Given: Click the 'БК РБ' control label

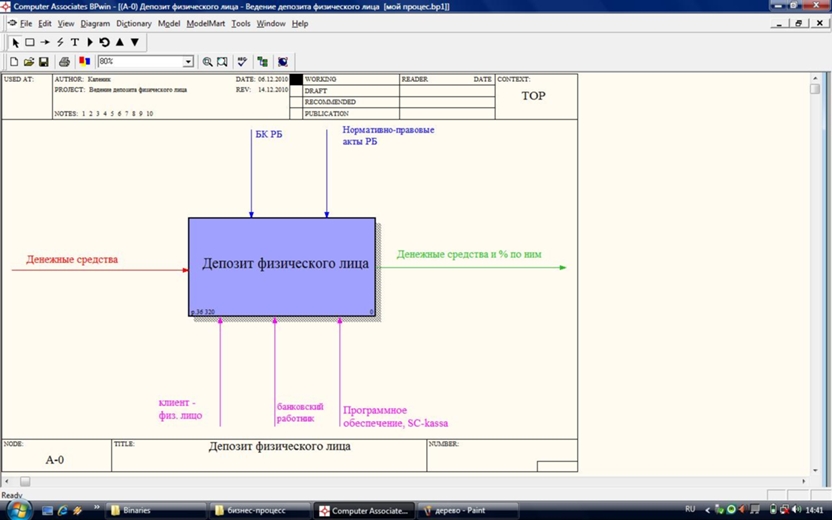Looking at the screenshot, I should [269, 135].
